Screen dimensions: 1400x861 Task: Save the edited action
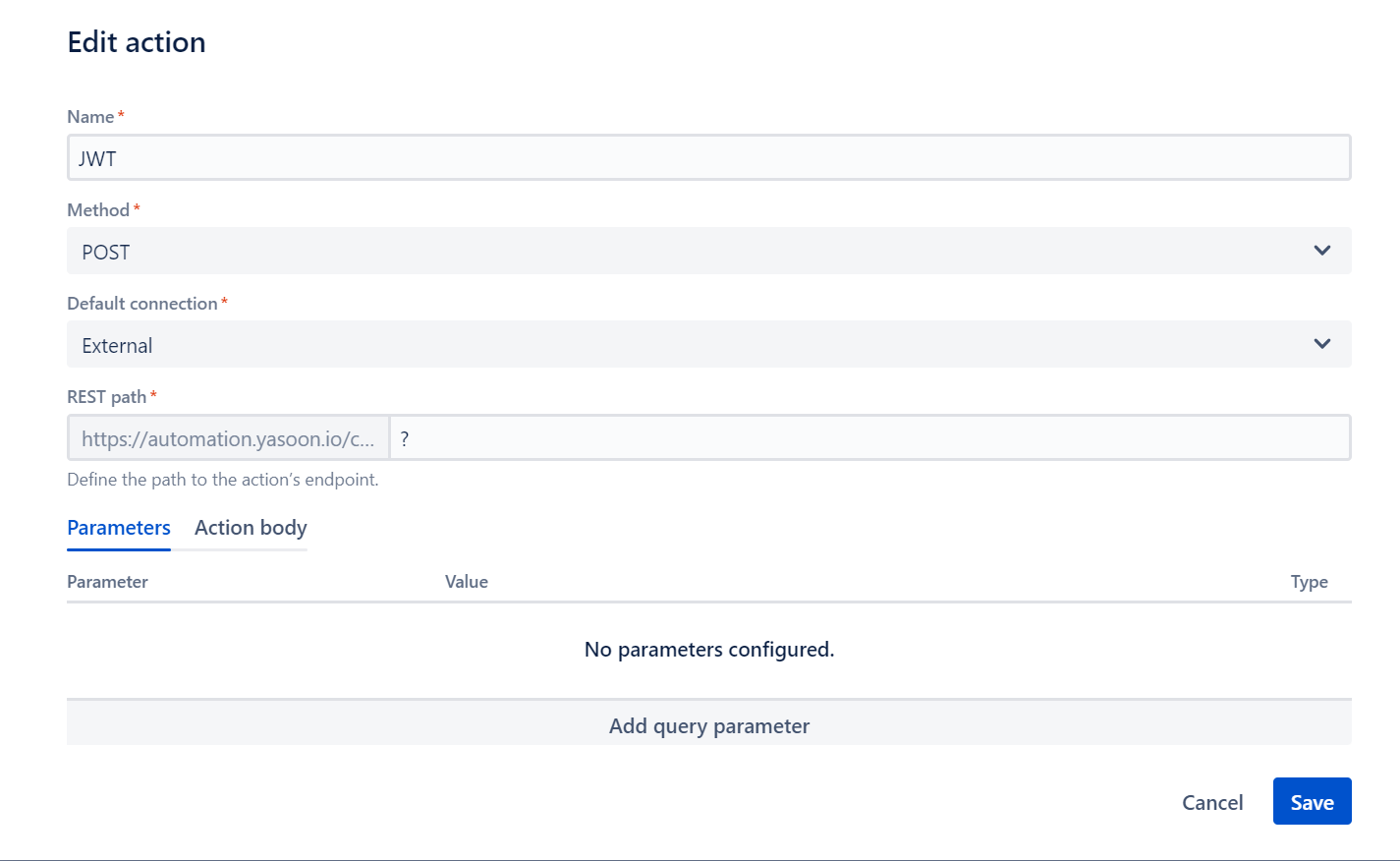(1312, 801)
